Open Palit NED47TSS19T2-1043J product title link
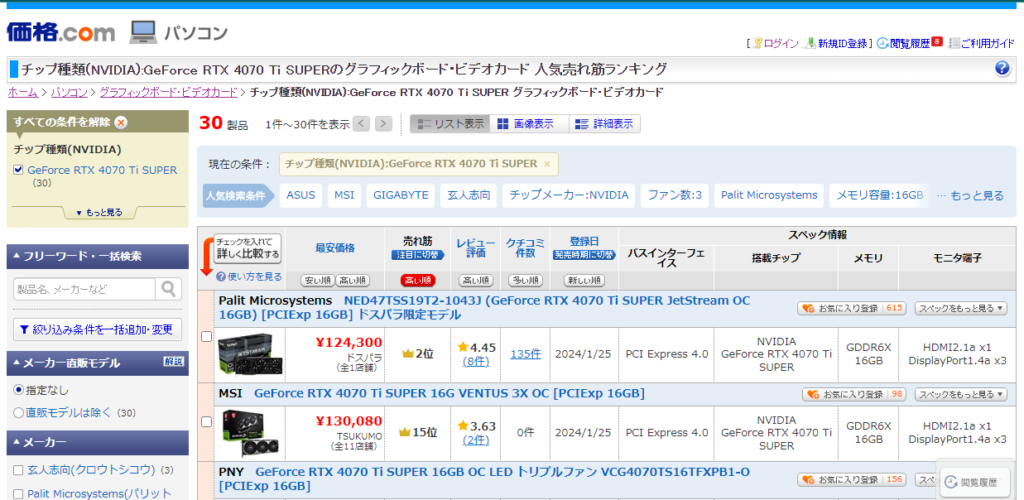The width and height of the screenshot is (1024, 500). 485,307
